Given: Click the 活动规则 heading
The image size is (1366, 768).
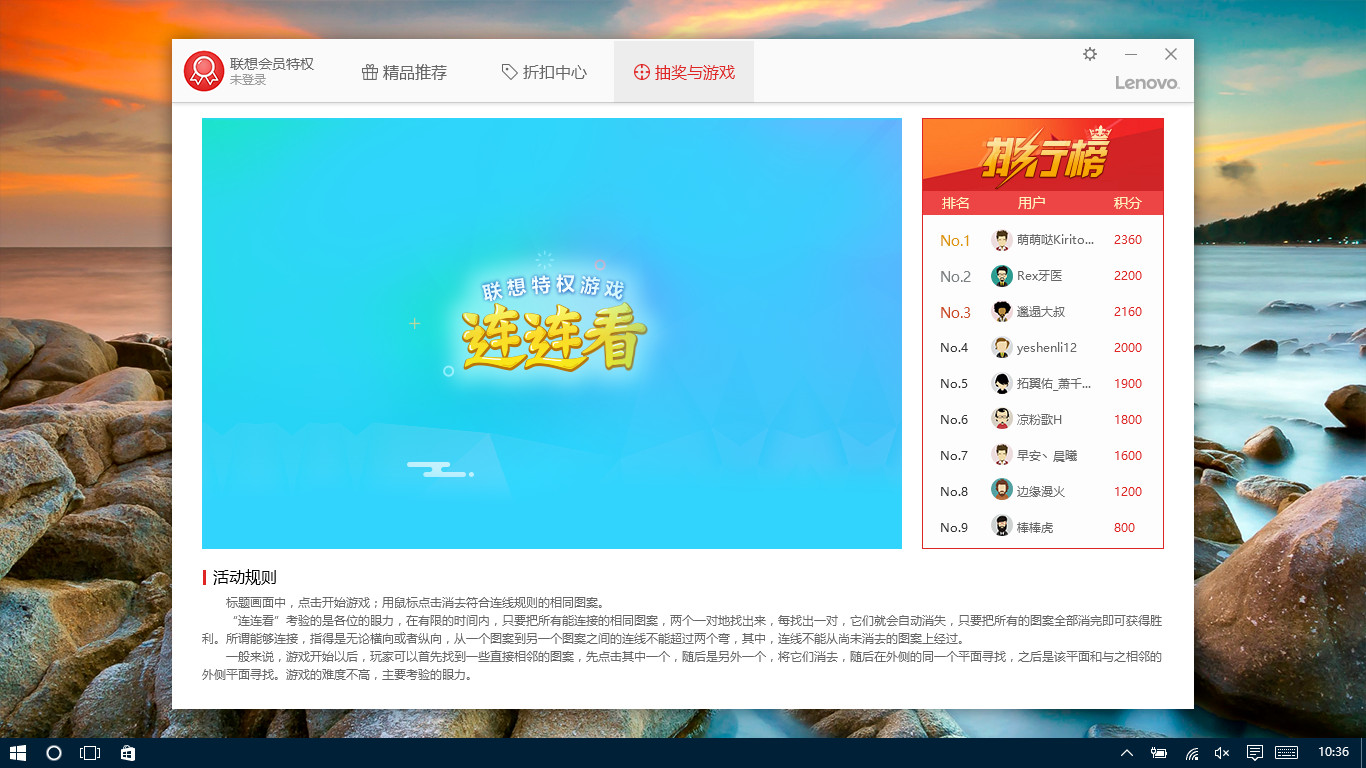Looking at the screenshot, I should pos(245,578).
